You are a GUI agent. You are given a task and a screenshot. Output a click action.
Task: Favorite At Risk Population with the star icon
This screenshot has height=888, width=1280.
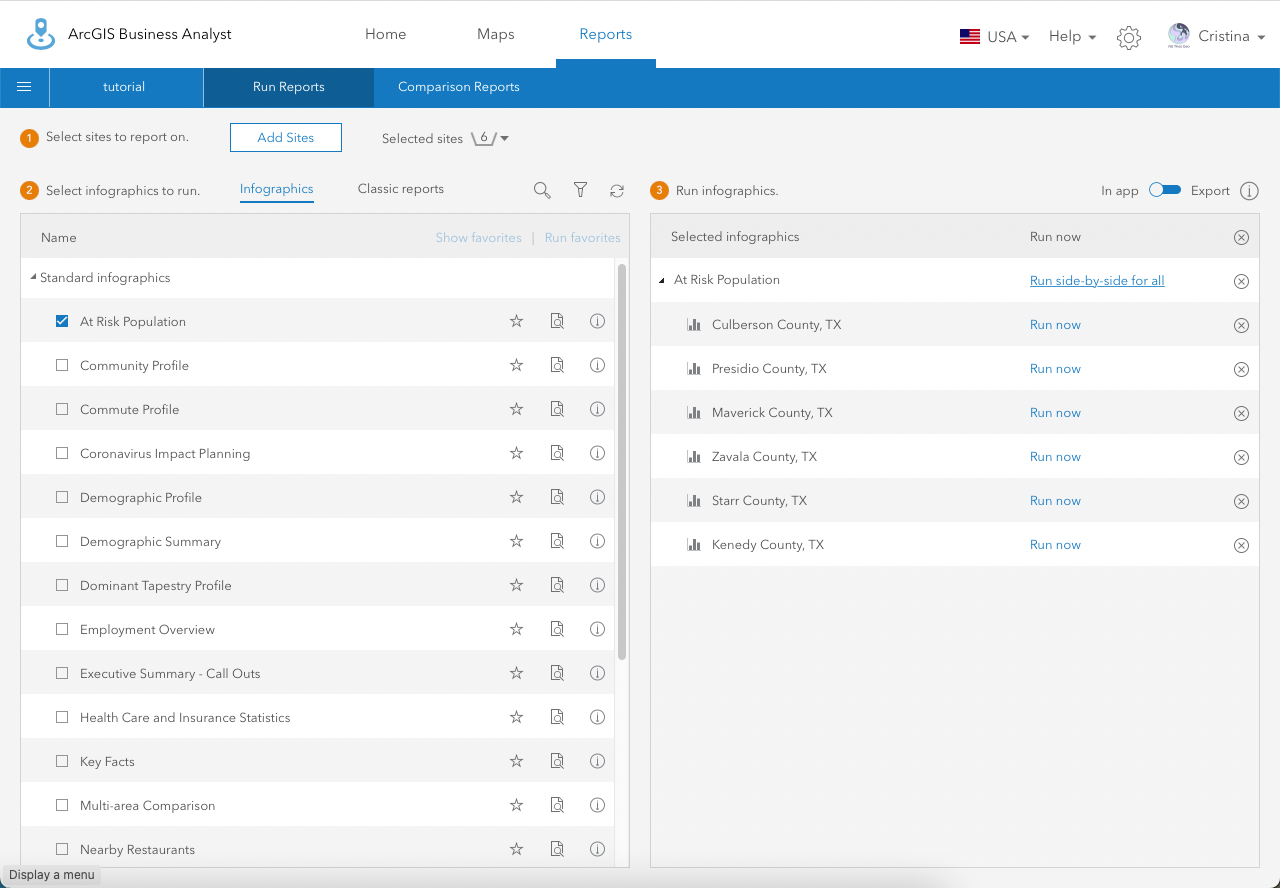(x=517, y=321)
